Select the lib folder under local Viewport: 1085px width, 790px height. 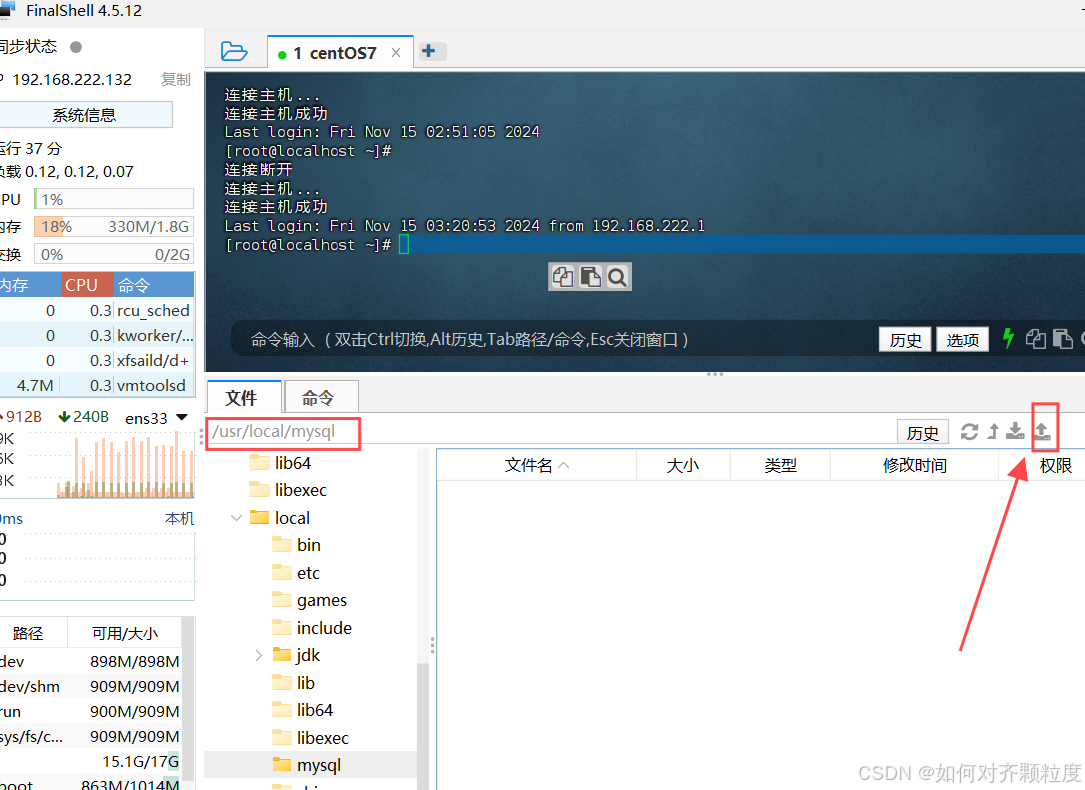294,683
